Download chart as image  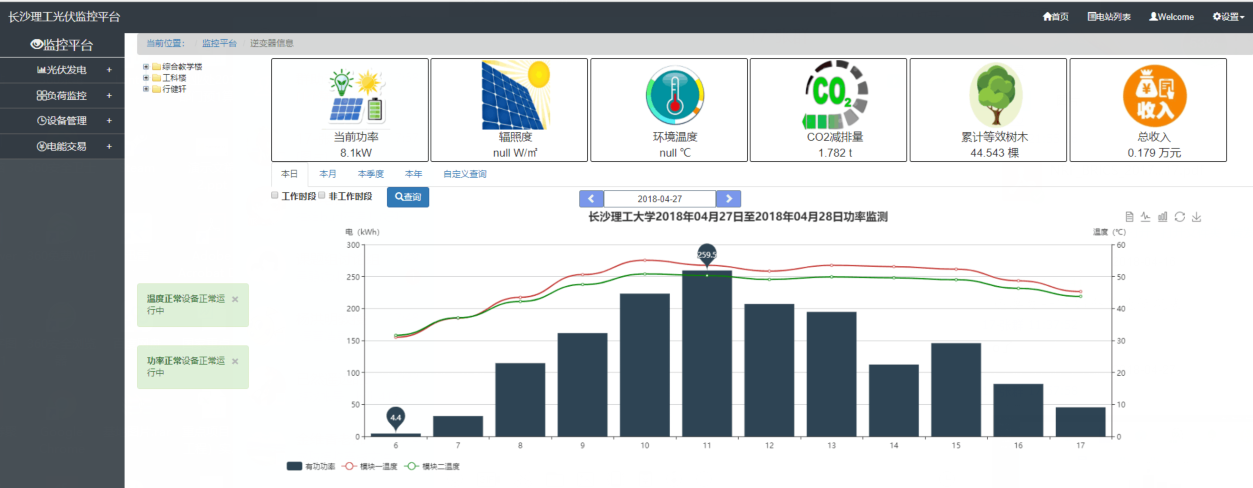pos(1196,217)
